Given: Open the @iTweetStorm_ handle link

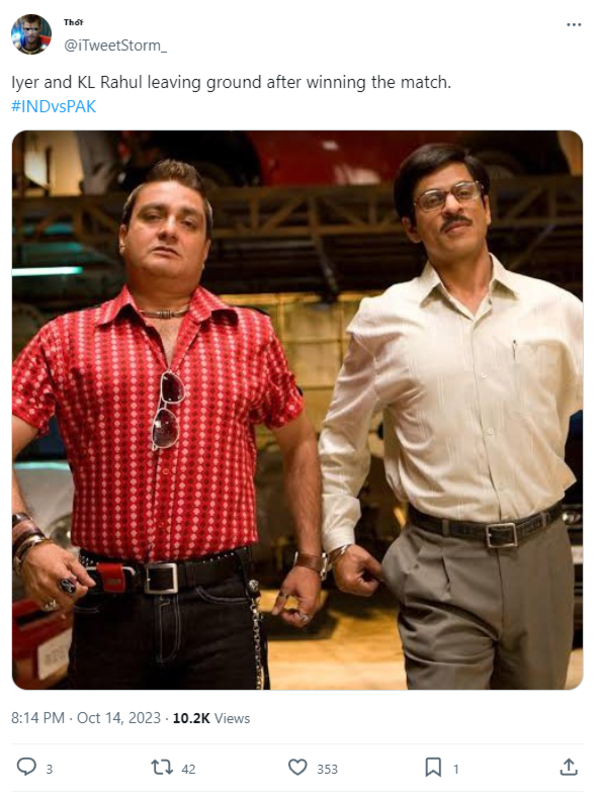Looking at the screenshot, I should [115, 46].
